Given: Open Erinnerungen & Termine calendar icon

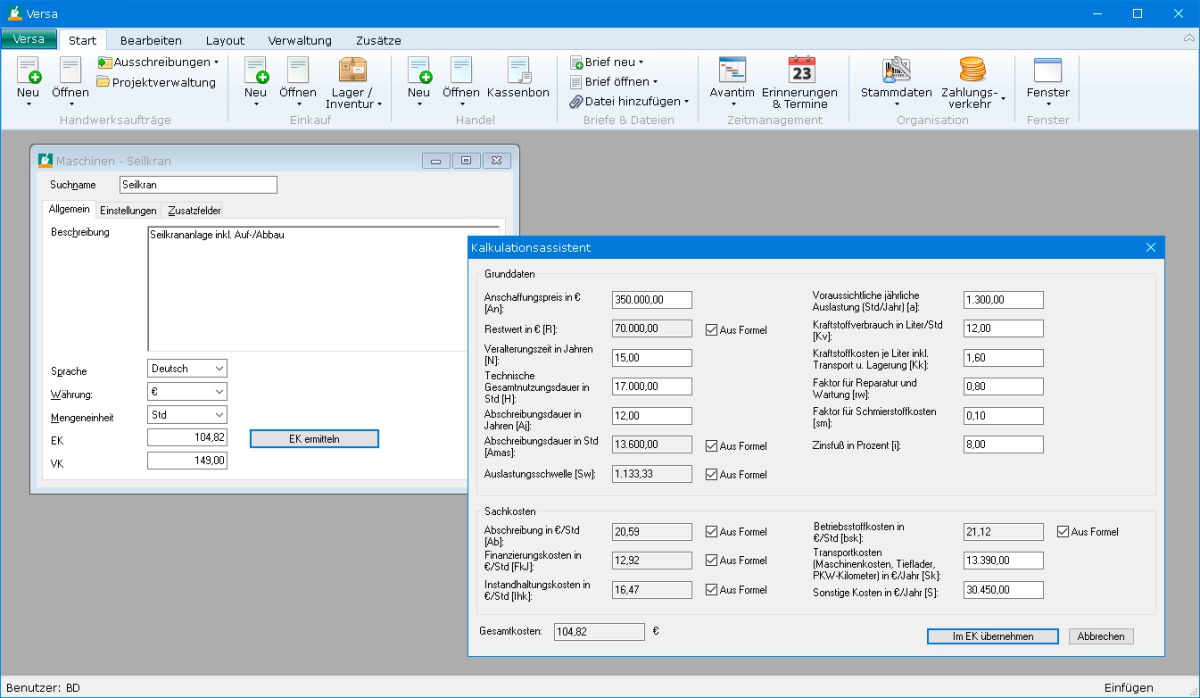Looking at the screenshot, I should point(801,69).
